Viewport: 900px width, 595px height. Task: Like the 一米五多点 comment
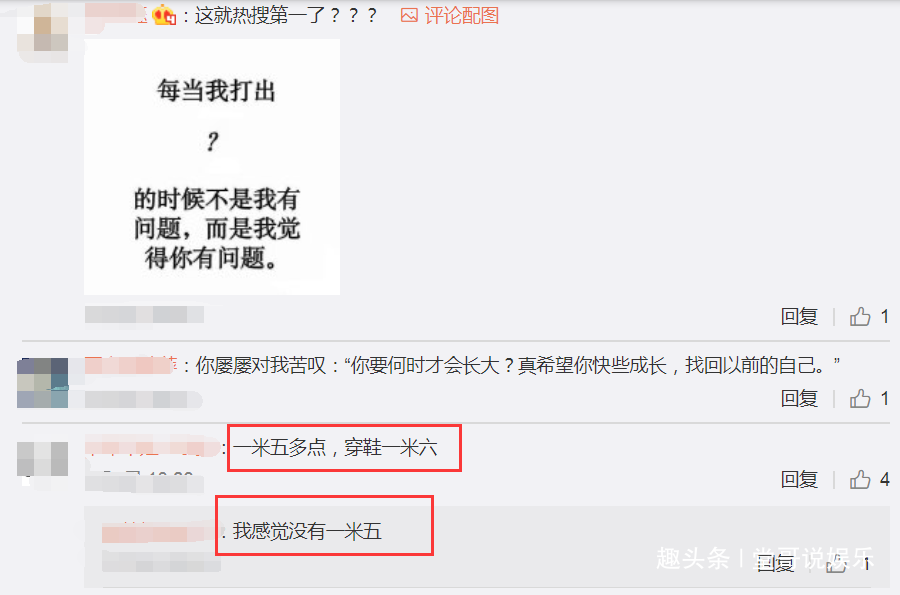pyautogui.click(x=860, y=479)
